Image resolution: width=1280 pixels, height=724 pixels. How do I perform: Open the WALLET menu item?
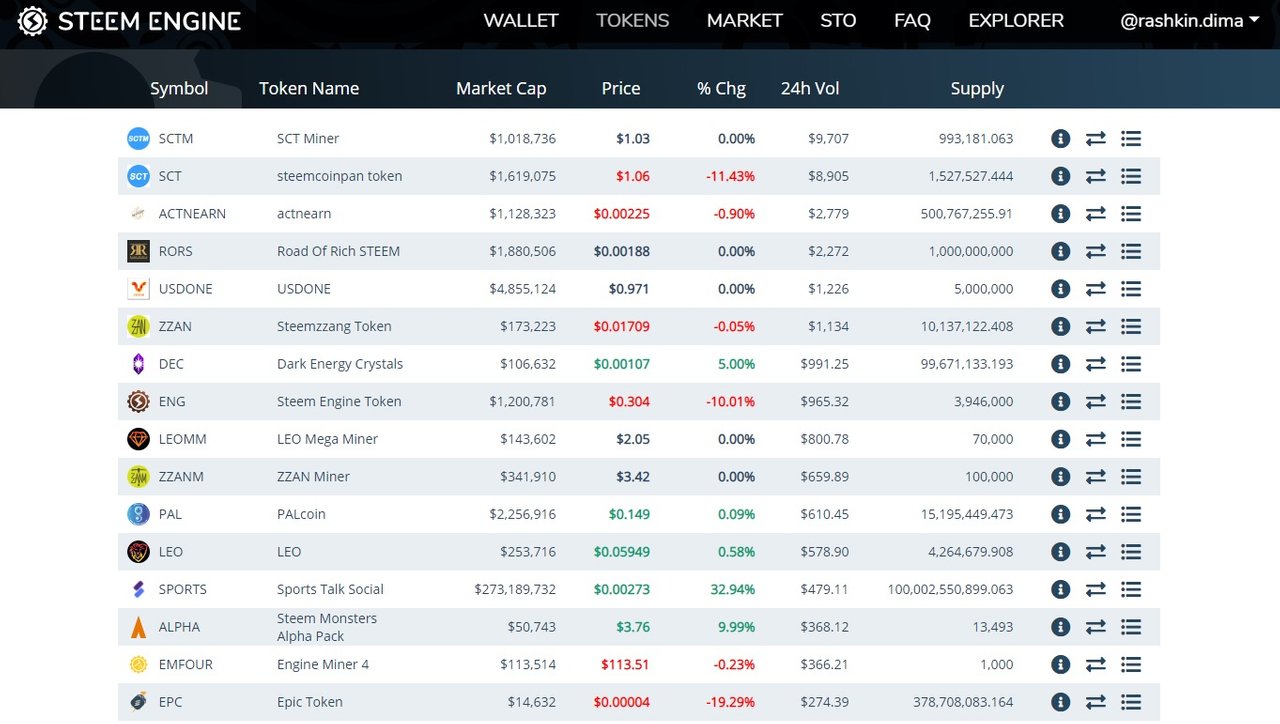pyautogui.click(x=521, y=20)
